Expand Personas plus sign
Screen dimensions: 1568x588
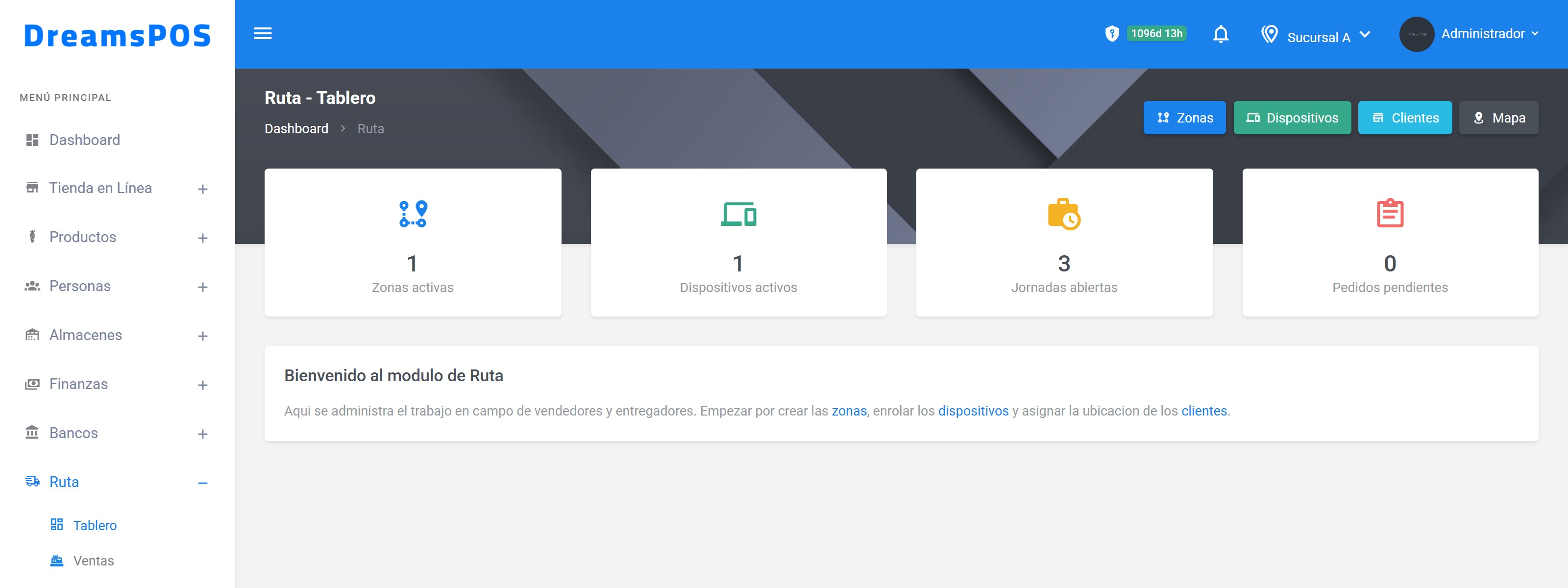click(x=203, y=287)
